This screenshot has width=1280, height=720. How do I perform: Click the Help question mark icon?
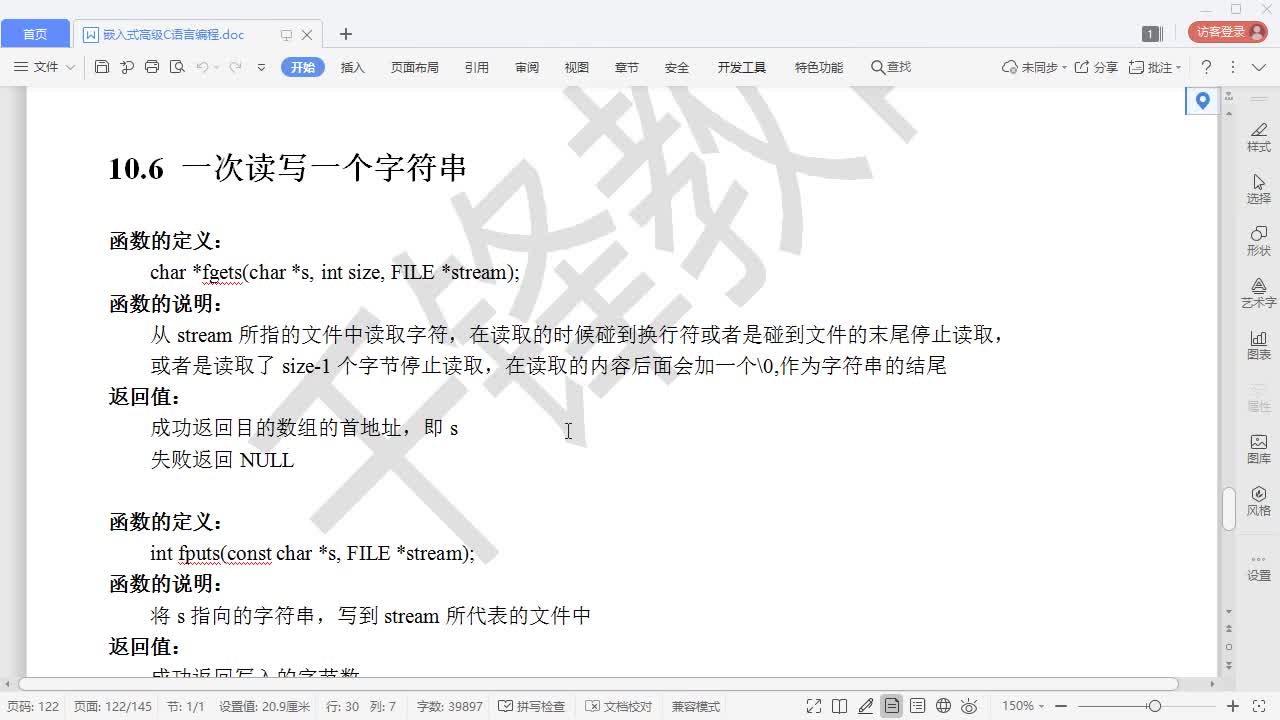coord(1206,67)
